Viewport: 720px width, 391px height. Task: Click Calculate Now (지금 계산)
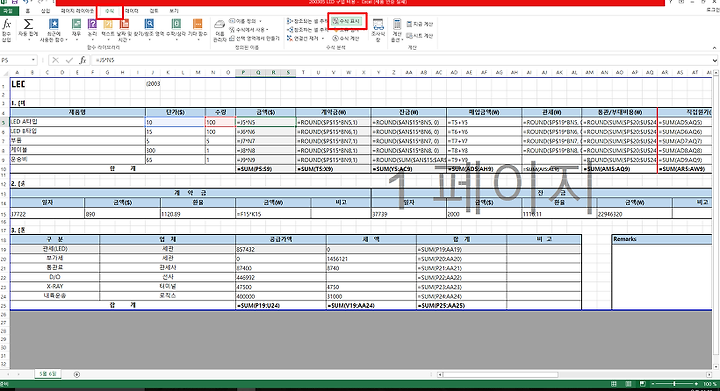(x=420, y=24)
